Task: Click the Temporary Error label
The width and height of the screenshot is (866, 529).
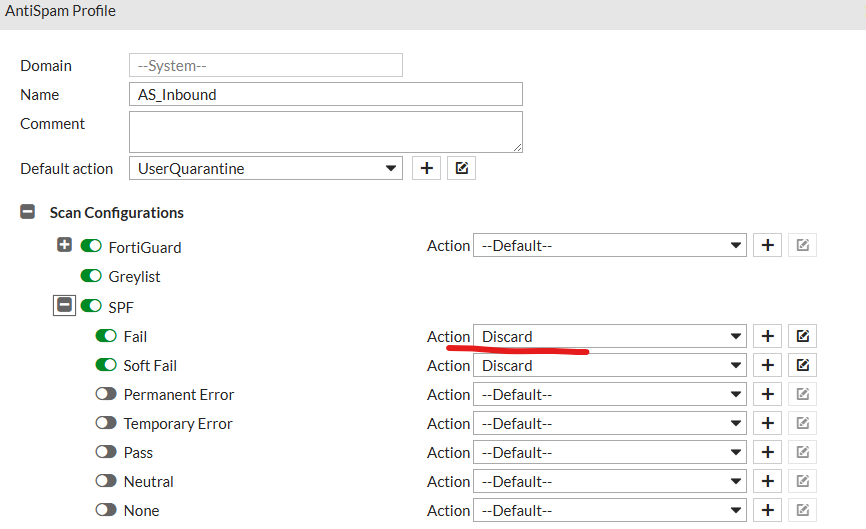Action: tap(178, 424)
